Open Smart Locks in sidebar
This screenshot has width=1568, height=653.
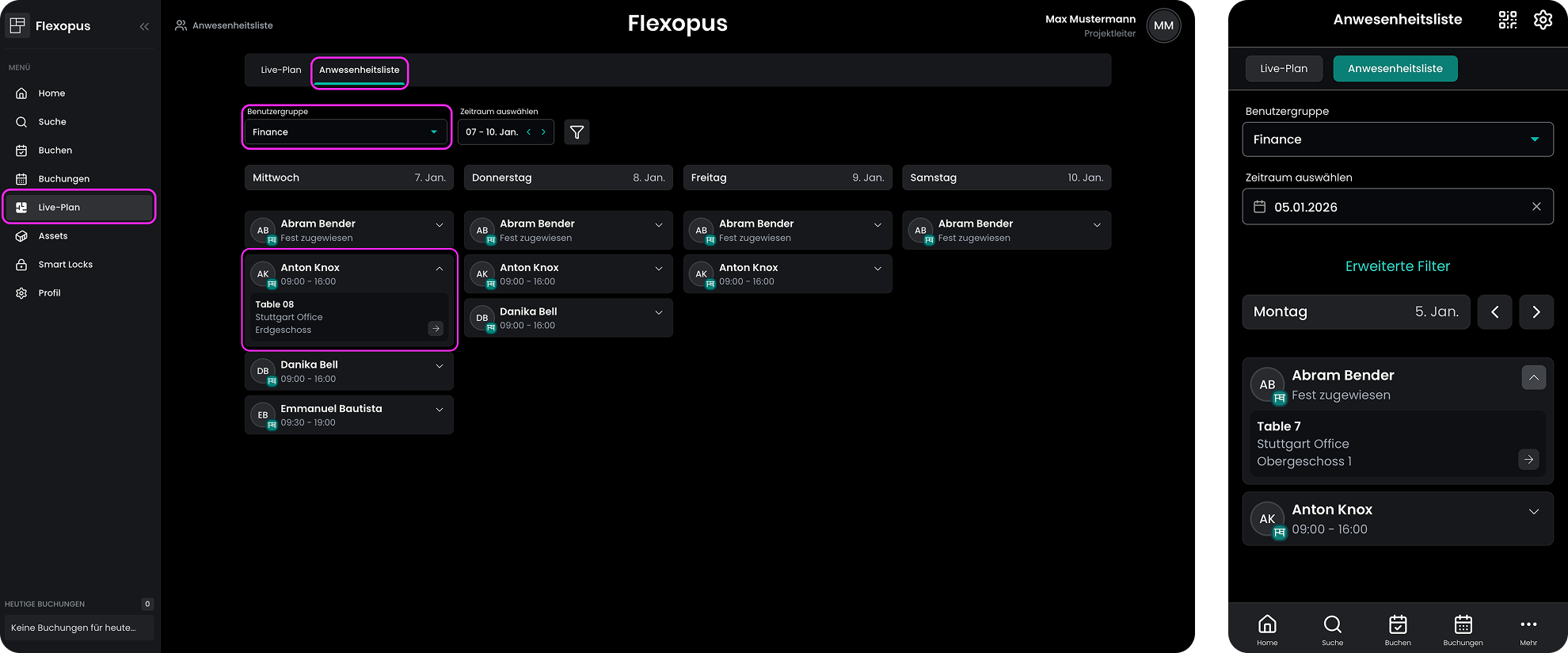click(65, 265)
